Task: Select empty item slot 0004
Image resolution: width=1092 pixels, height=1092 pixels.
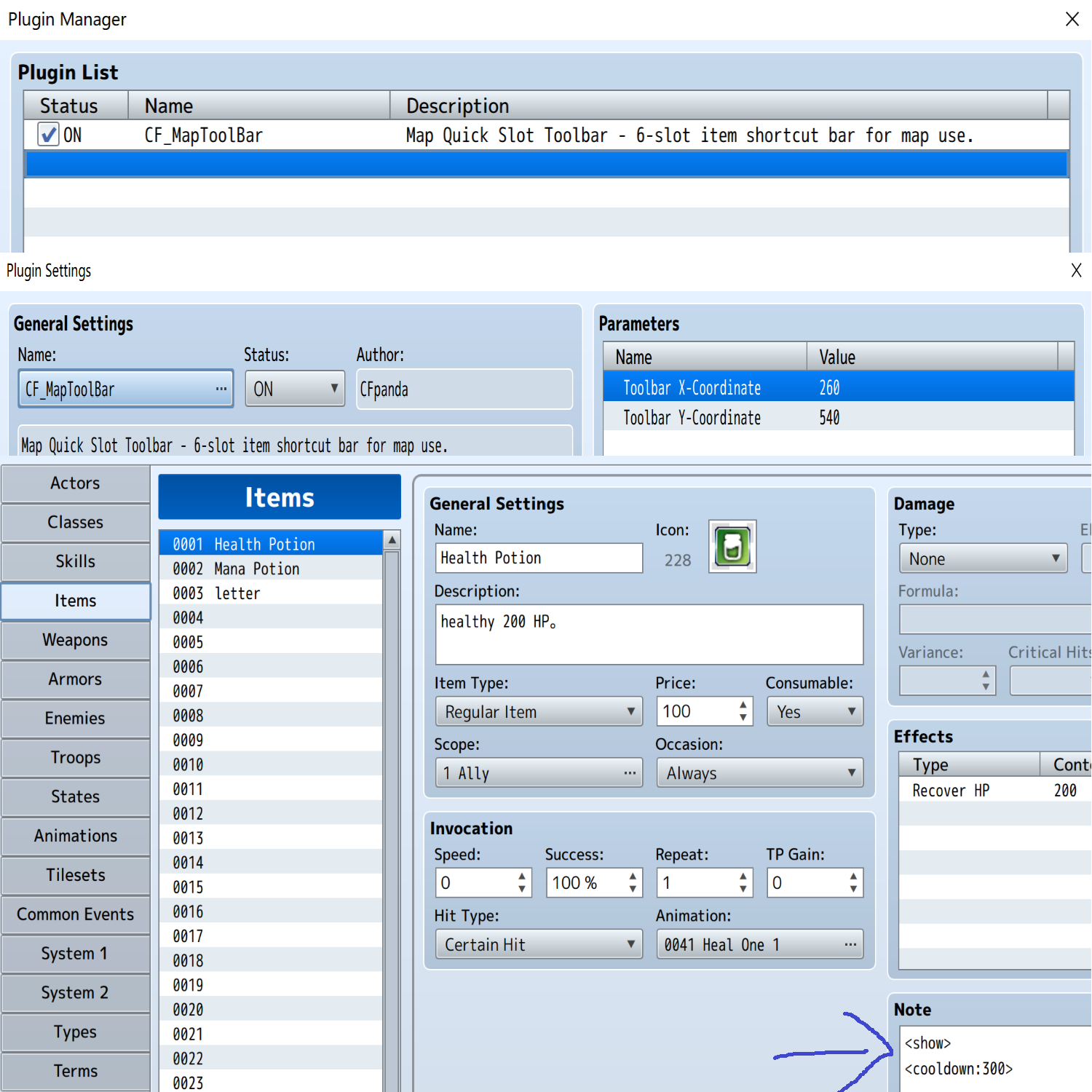Action: click(271, 618)
